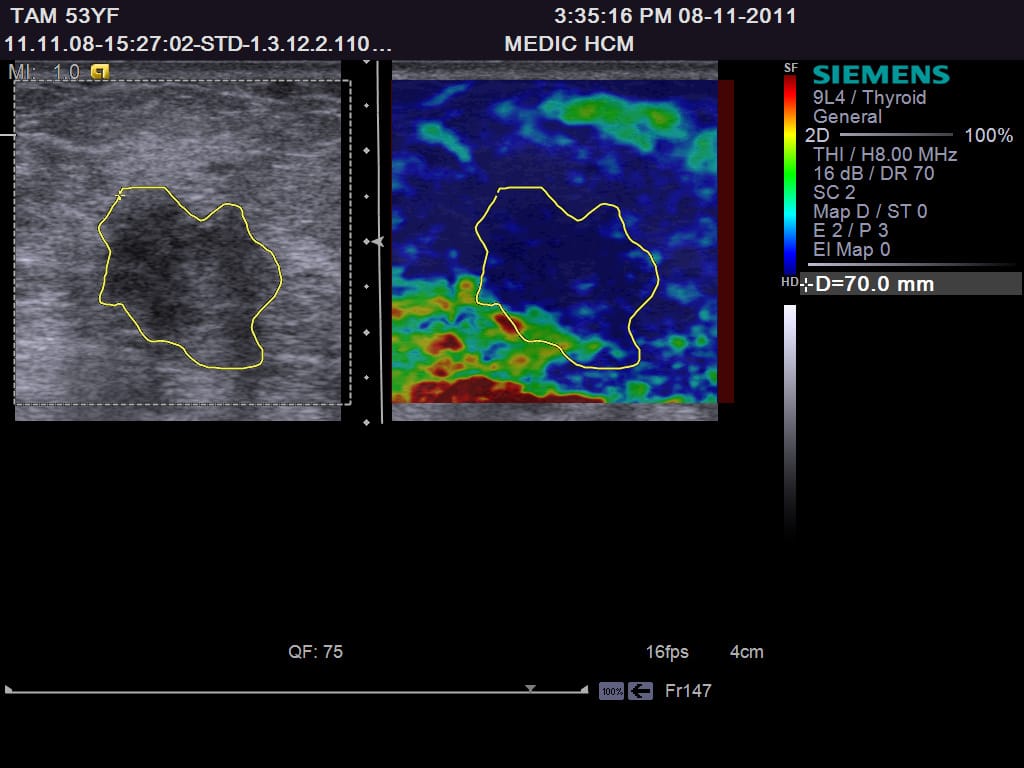Click the Fr147 frame counter
The image size is (1024, 768).
(x=688, y=691)
